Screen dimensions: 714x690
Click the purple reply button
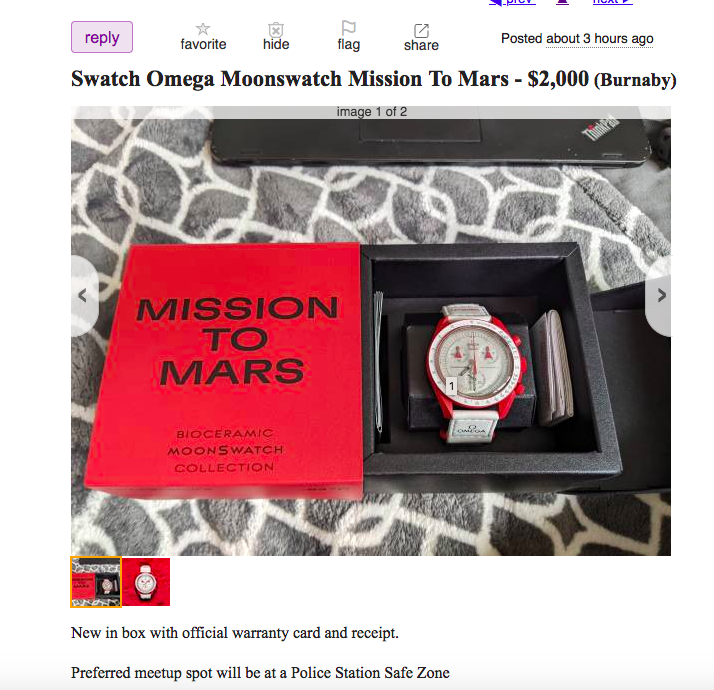tap(102, 37)
